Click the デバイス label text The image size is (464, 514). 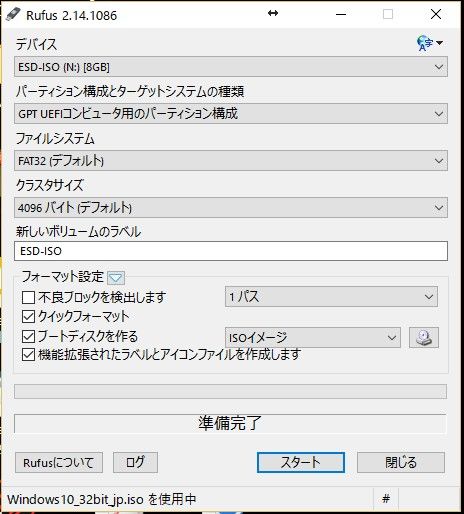36,44
